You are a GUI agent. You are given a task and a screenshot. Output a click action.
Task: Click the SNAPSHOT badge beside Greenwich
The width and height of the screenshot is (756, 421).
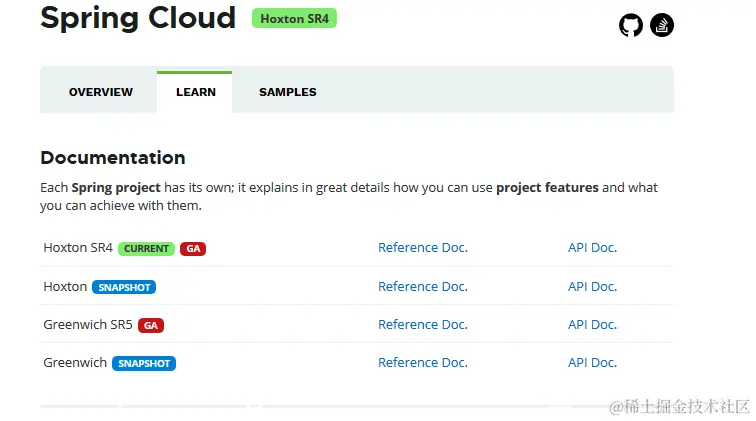[x=144, y=364]
